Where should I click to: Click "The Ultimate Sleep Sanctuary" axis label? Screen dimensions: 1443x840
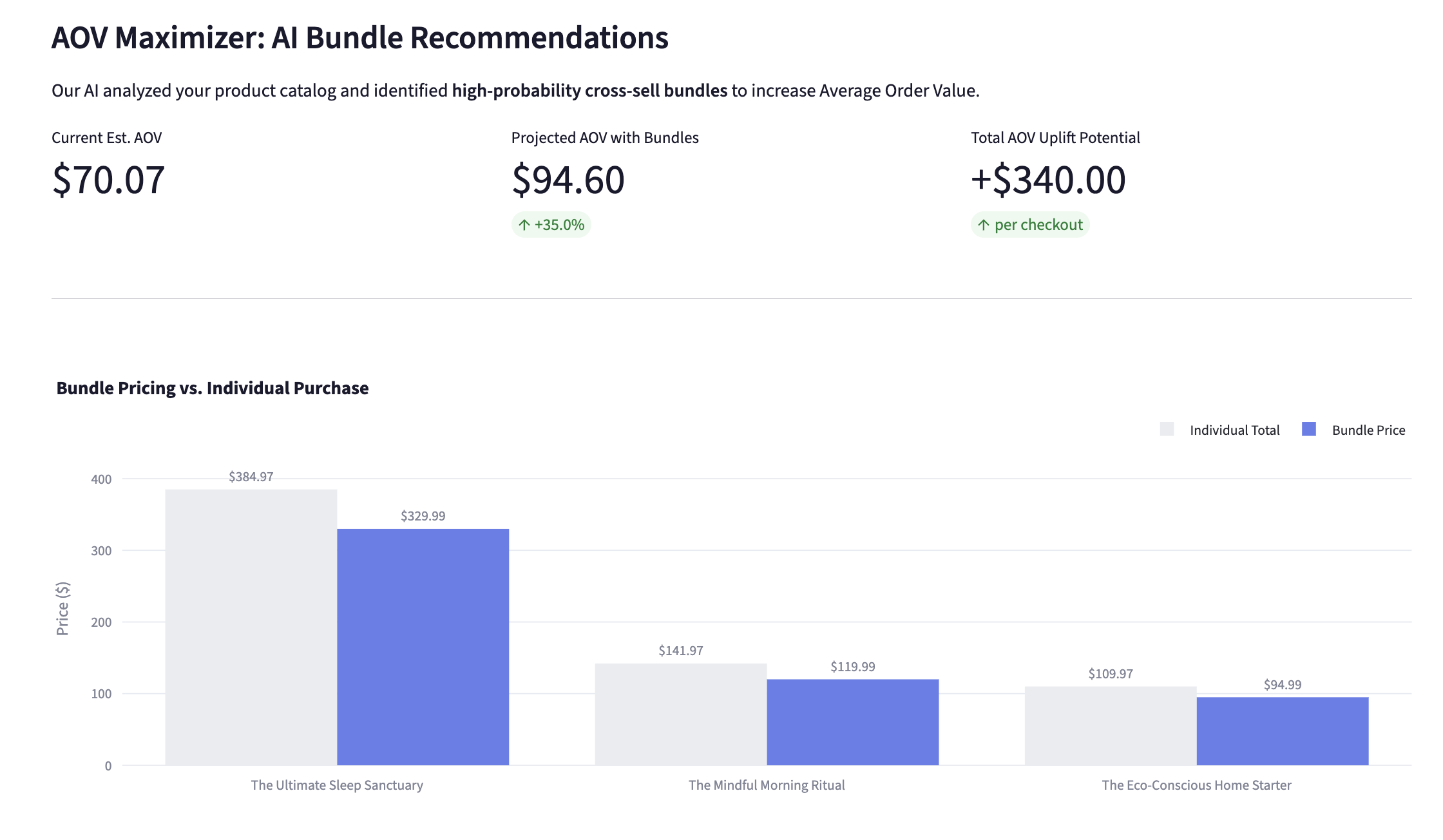tap(337, 785)
